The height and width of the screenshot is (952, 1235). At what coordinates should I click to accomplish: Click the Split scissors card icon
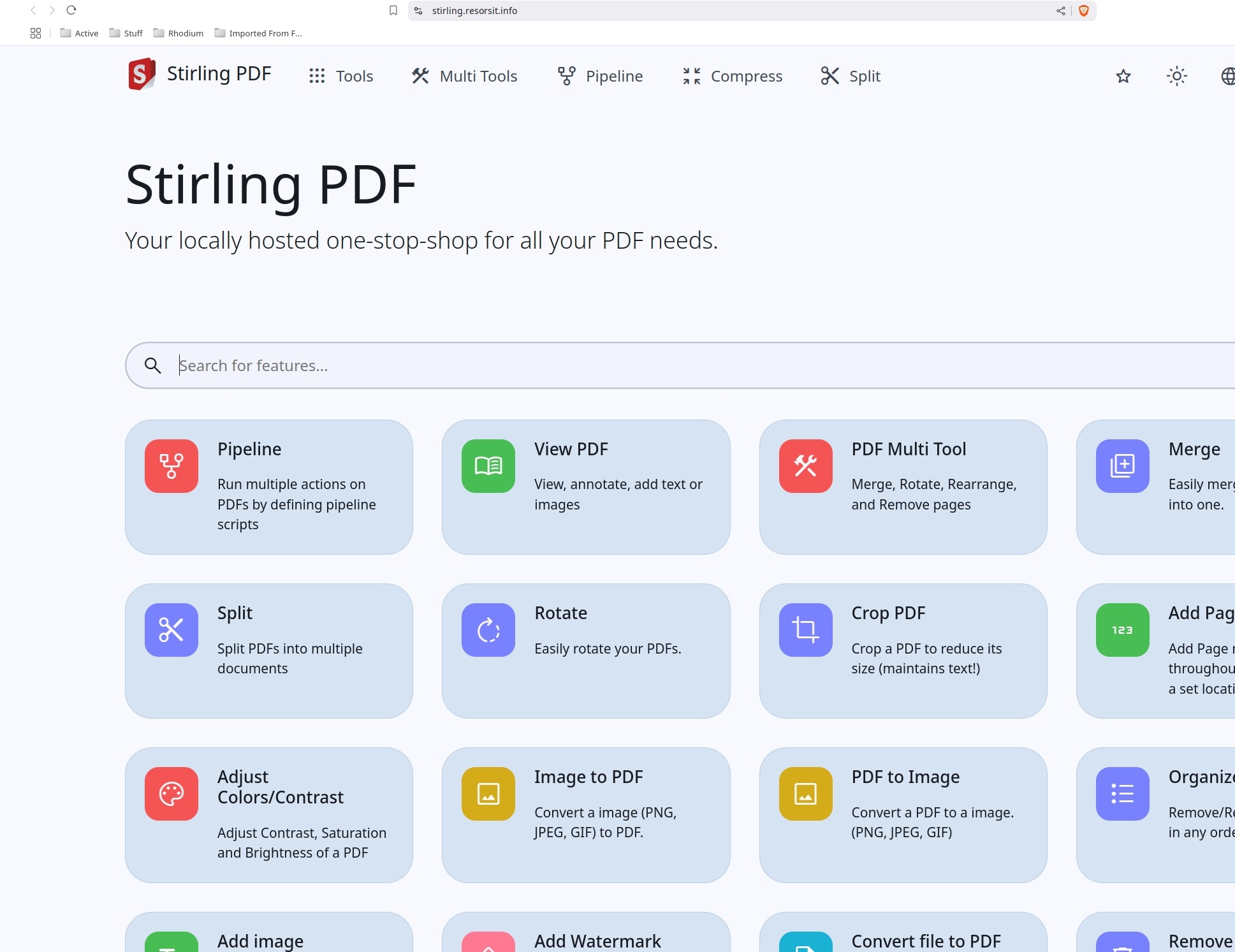point(172,630)
